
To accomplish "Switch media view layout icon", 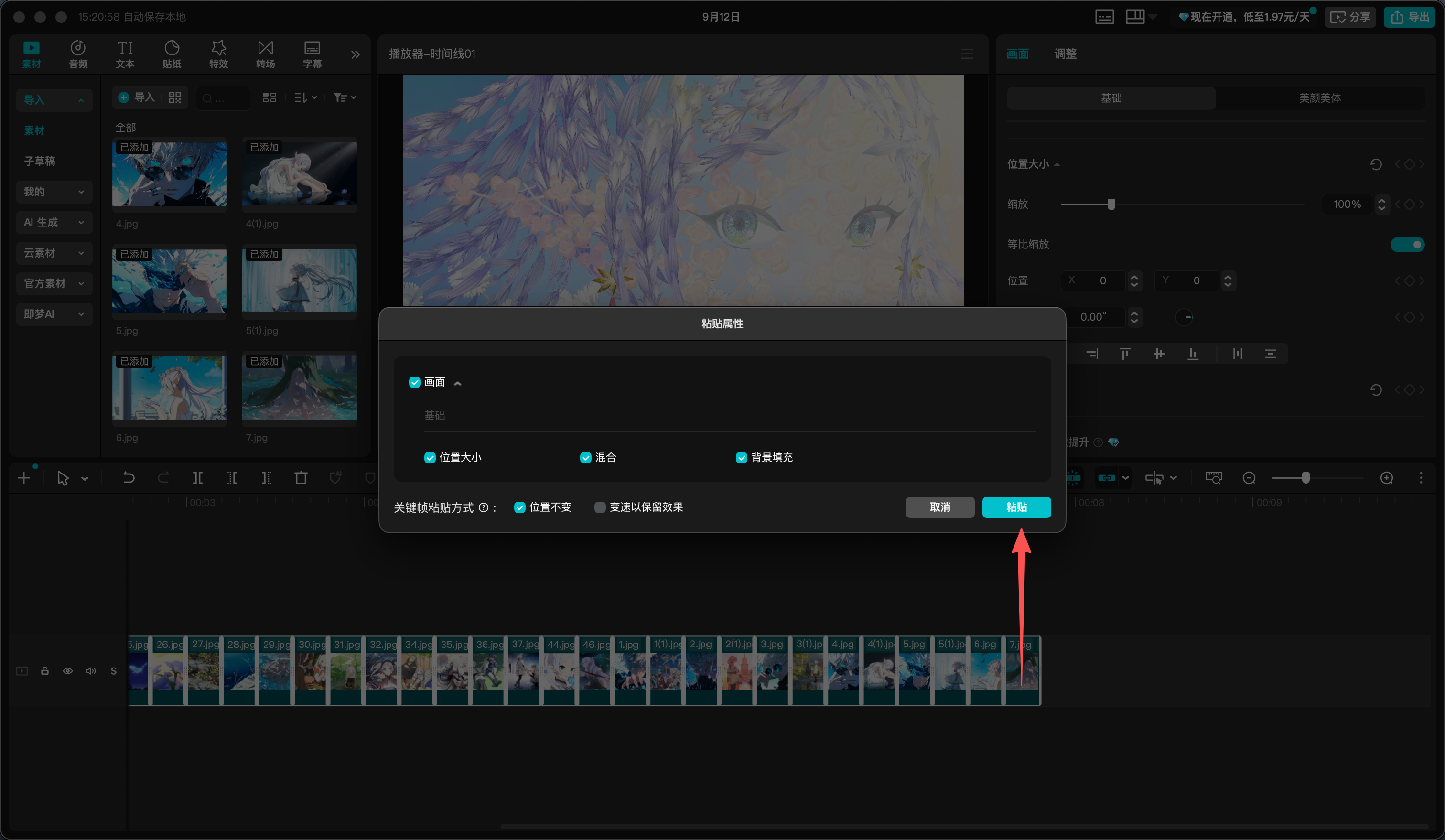I will 270,97.
